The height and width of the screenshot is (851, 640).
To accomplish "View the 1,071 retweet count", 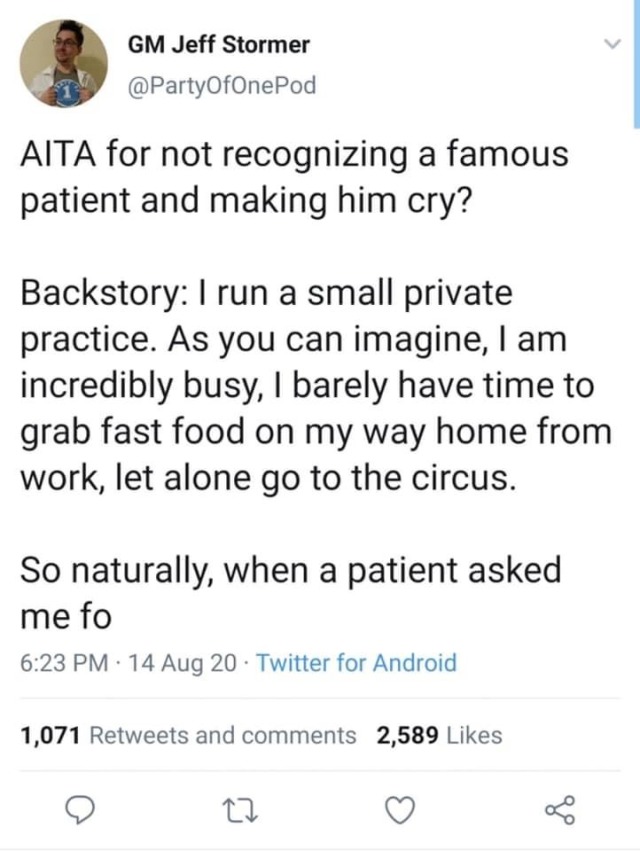I will click(x=51, y=736).
